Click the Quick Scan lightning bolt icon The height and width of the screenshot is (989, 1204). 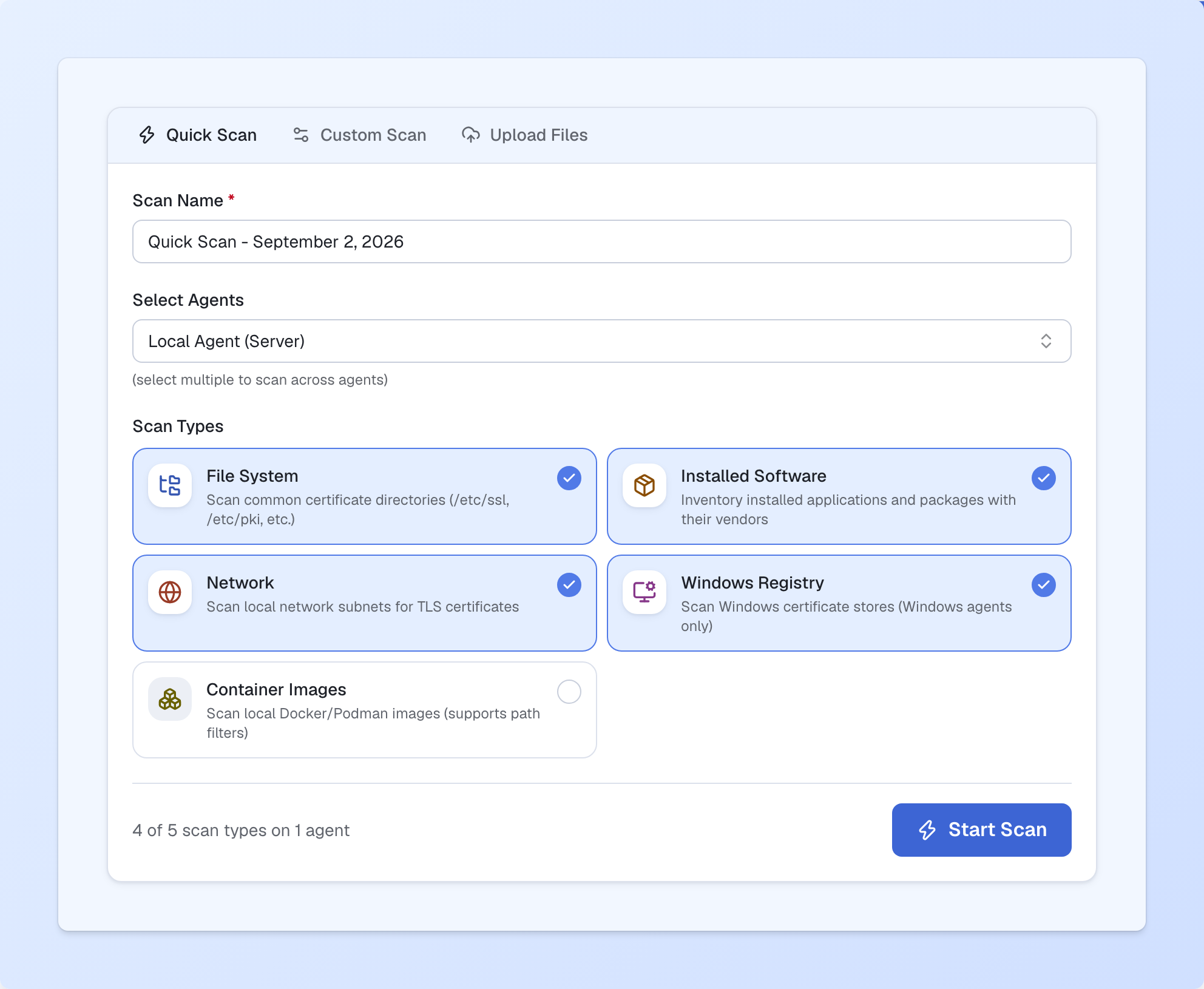click(x=147, y=135)
